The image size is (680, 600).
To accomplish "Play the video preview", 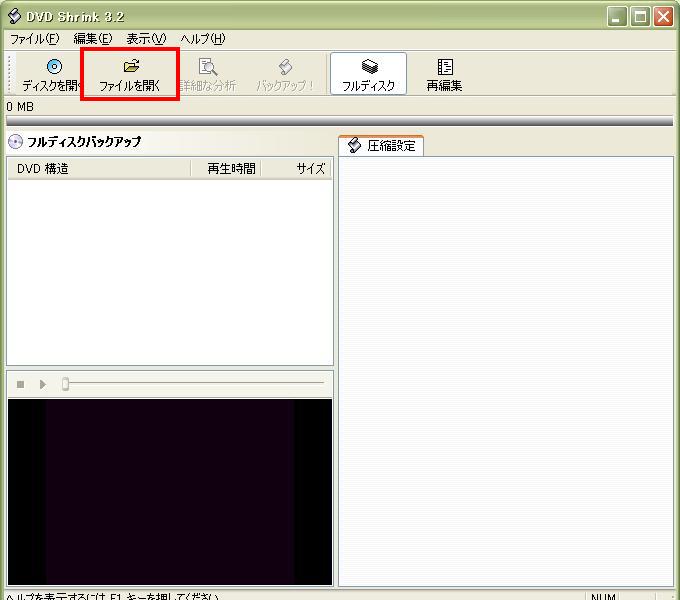I will (x=42, y=385).
